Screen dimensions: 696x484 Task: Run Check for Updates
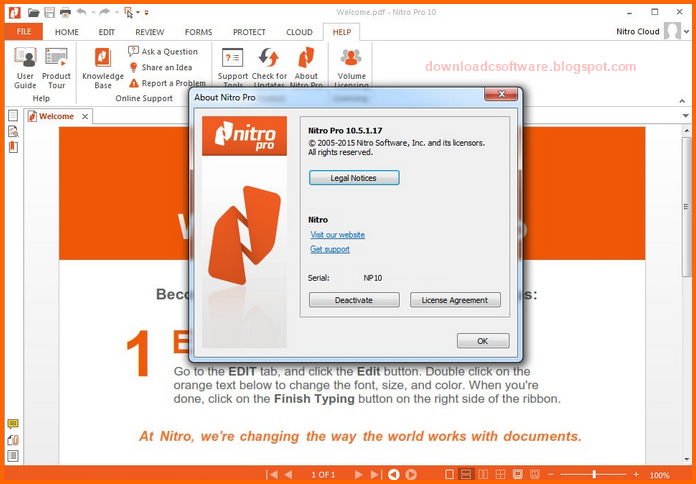pos(269,67)
